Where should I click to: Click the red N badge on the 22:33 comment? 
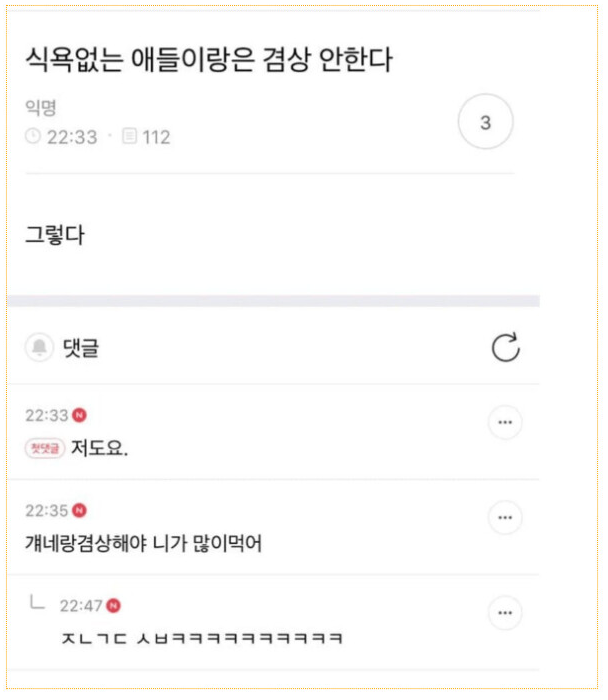point(80,415)
